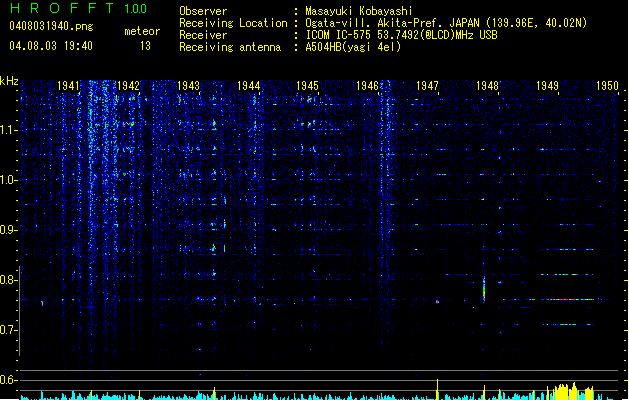Click the meteor count label
Viewport: 629px width, 400px height.
point(142,31)
